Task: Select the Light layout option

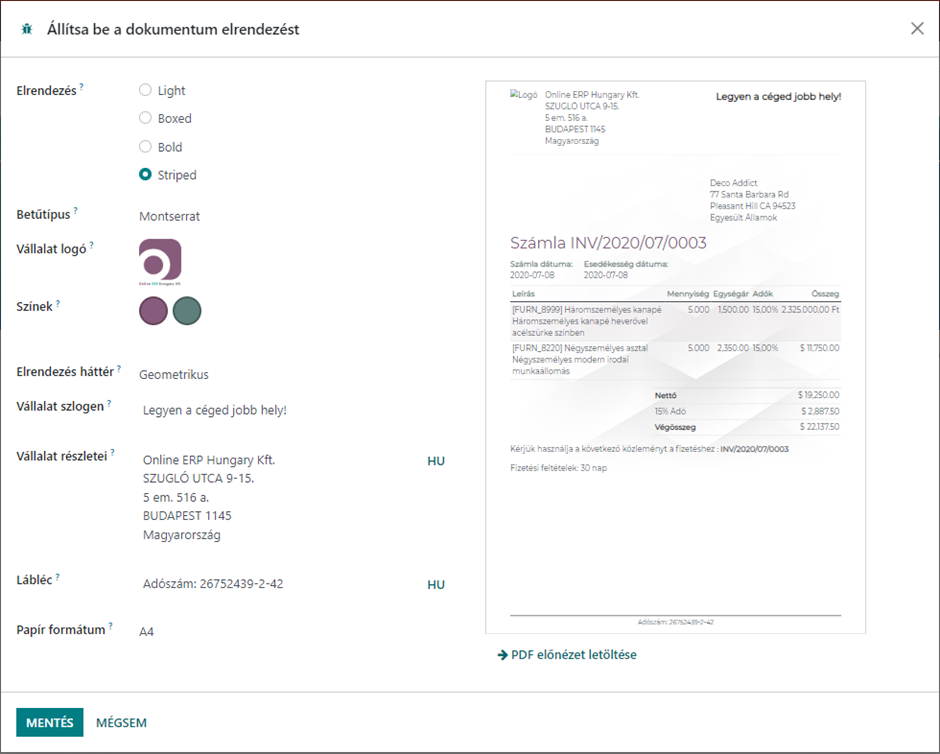Action: pos(146,90)
